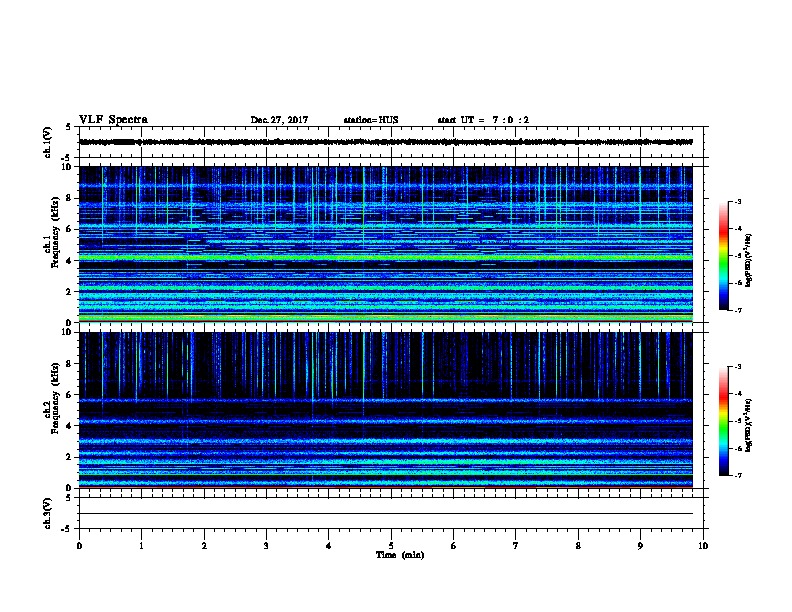
Task: Click time axis tick label "0"
Action: pos(79,546)
